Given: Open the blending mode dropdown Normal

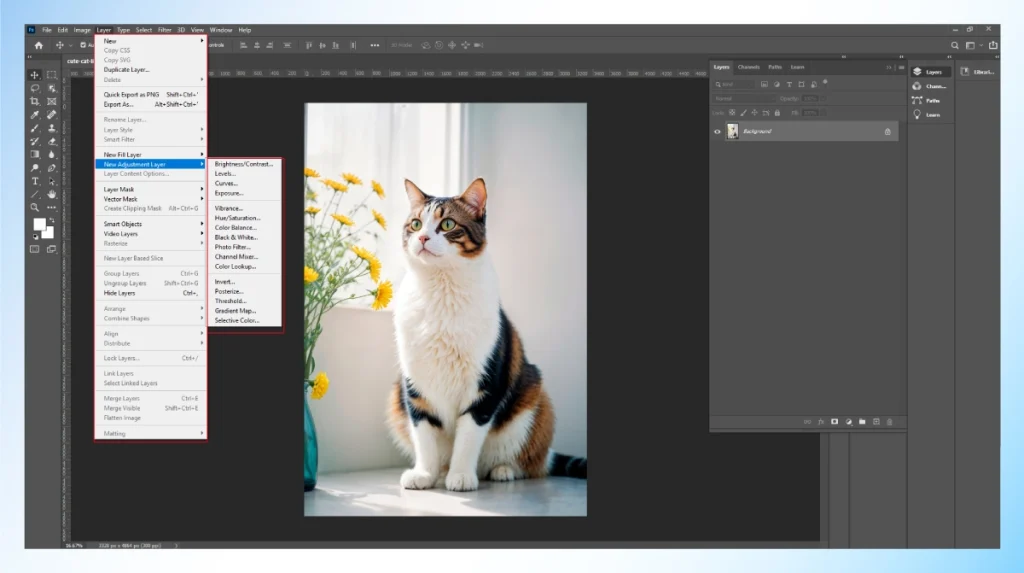Looking at the screenshot, I should 743,99.
